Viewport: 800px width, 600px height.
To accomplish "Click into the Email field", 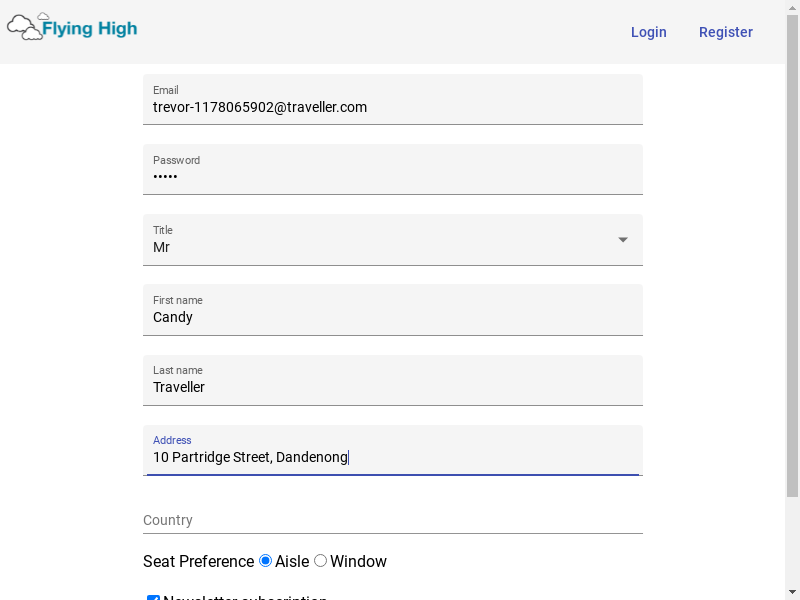I will pyautogui.click(x=392, y=107).
